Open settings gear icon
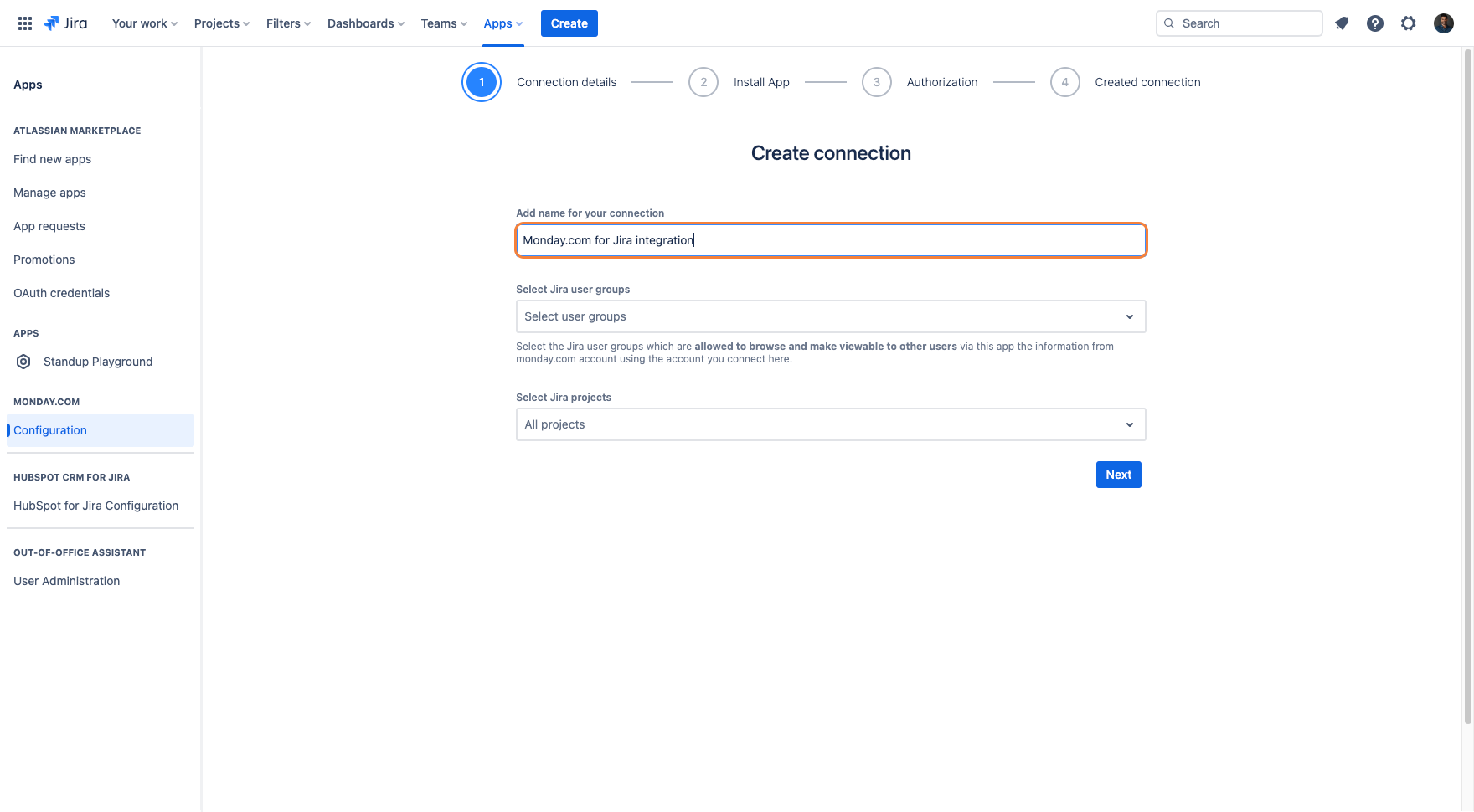The width and height of the screenshot is (1474, 812). point(1409,23)
